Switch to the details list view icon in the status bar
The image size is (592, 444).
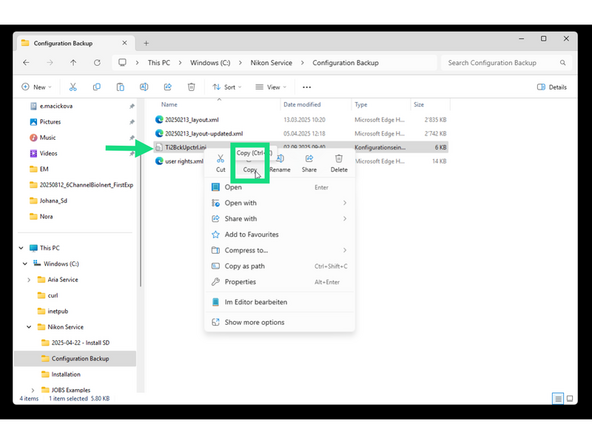tap(558, 398)
